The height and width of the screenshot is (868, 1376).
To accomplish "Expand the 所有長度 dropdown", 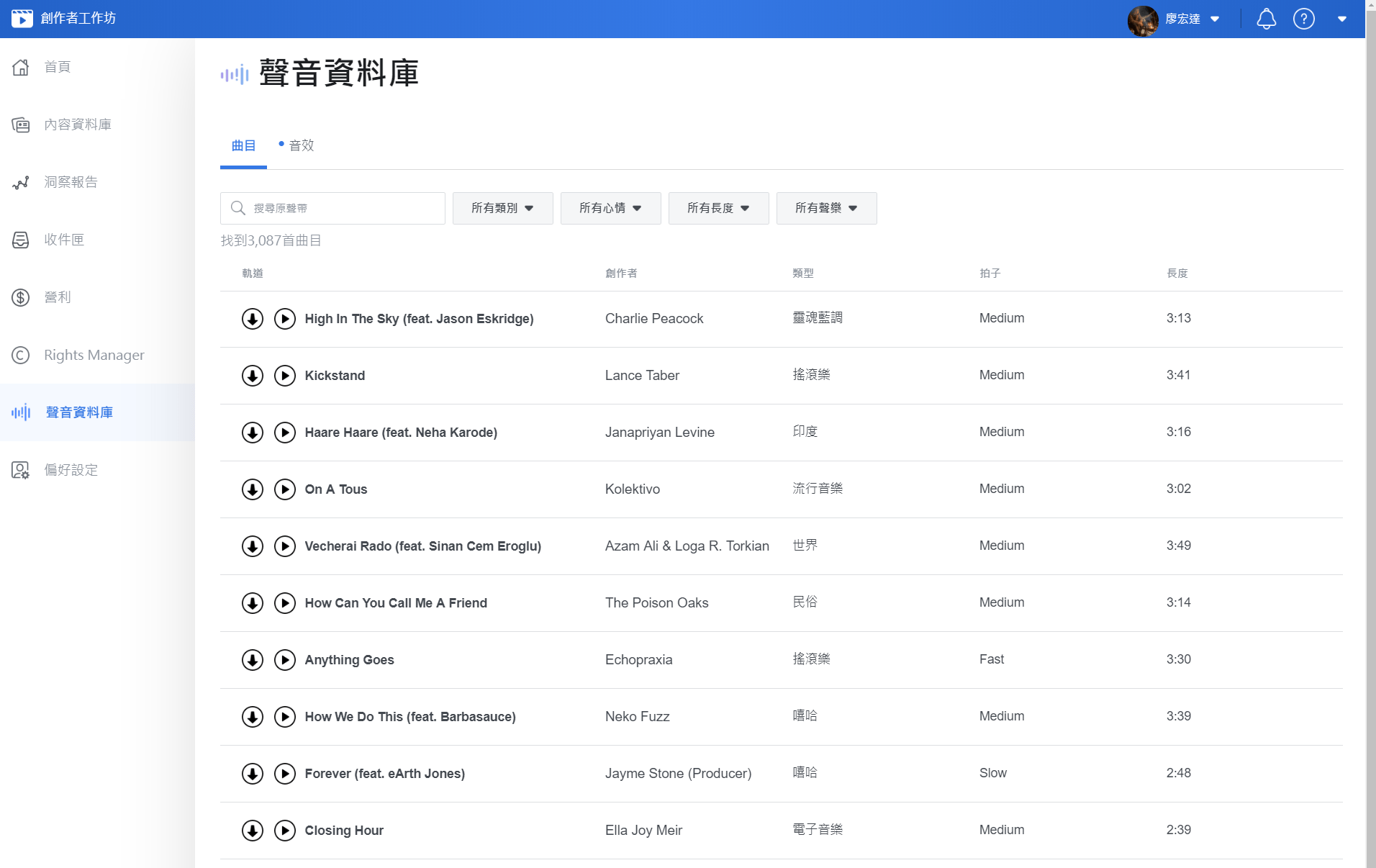I will [718, 208].
